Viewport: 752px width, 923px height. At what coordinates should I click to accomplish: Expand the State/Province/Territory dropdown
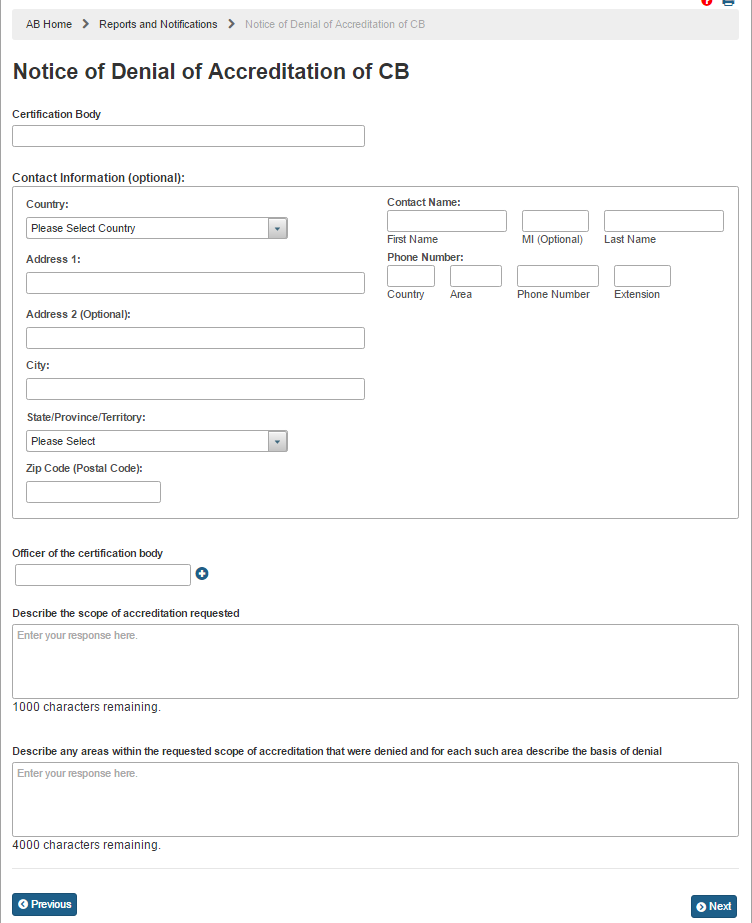278,441
